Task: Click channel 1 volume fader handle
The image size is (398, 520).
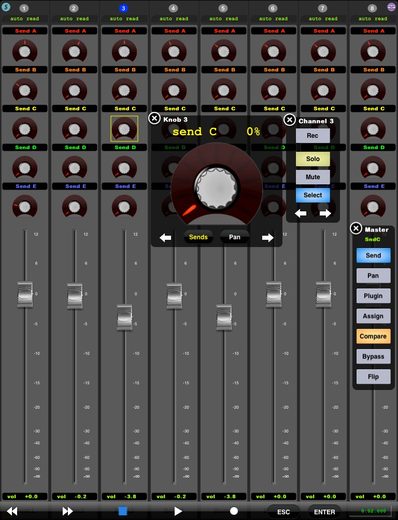Action: pos(25,294)
